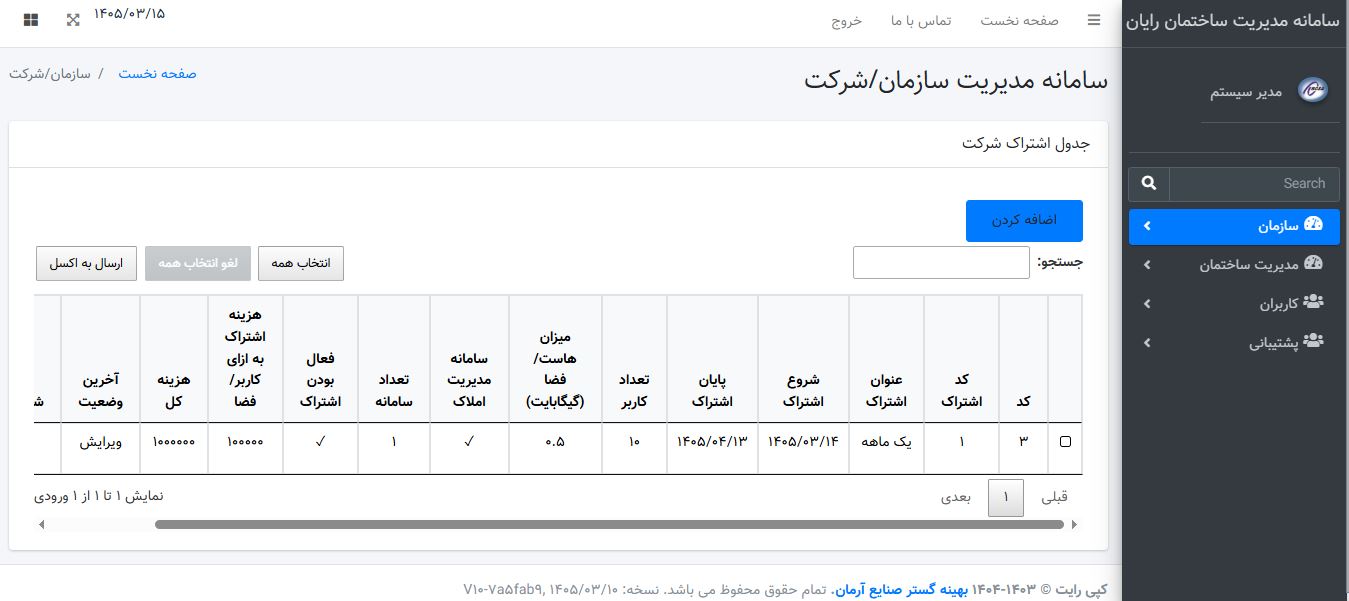Image resolution: width=1349 pixels, height=601 pixels.
Task: Tick the checkbox for row code ۳
Action: pyautogui.click(x=1065, y=442)
